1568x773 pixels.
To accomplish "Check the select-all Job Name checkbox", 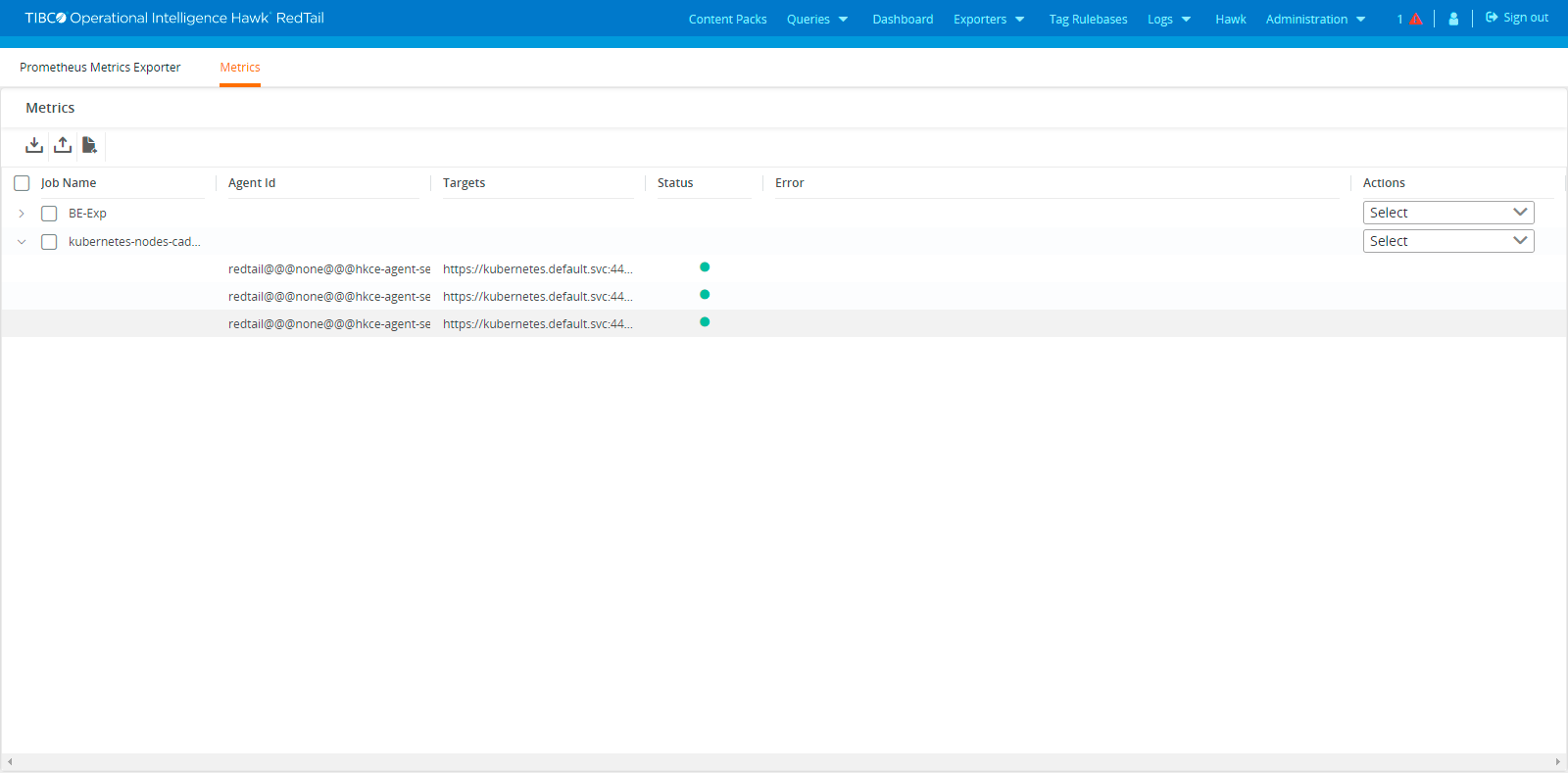I will pos(22,183).
